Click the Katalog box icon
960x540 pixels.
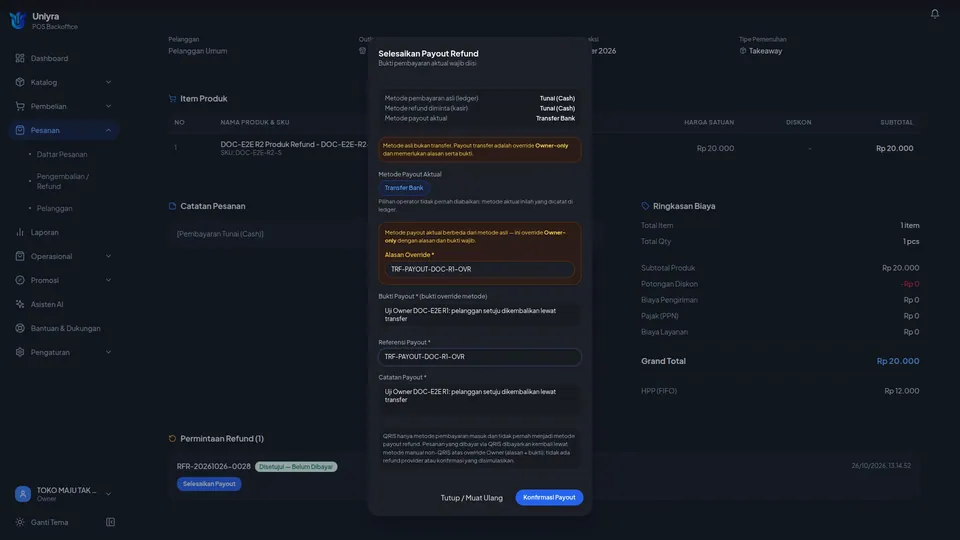coord(20,82)
